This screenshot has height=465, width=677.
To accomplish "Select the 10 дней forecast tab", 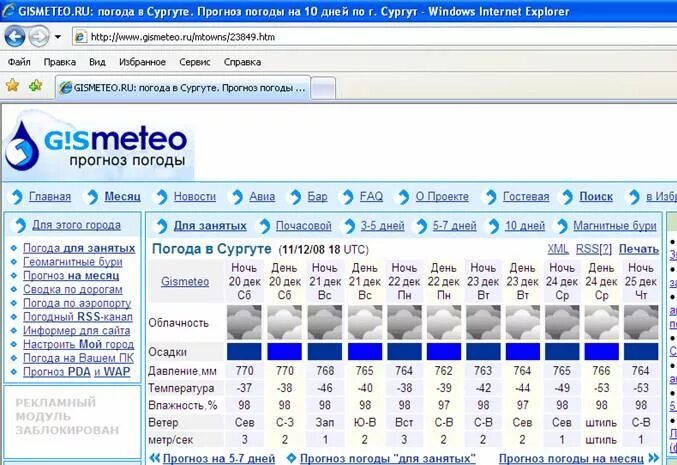I will coord(525,226).
